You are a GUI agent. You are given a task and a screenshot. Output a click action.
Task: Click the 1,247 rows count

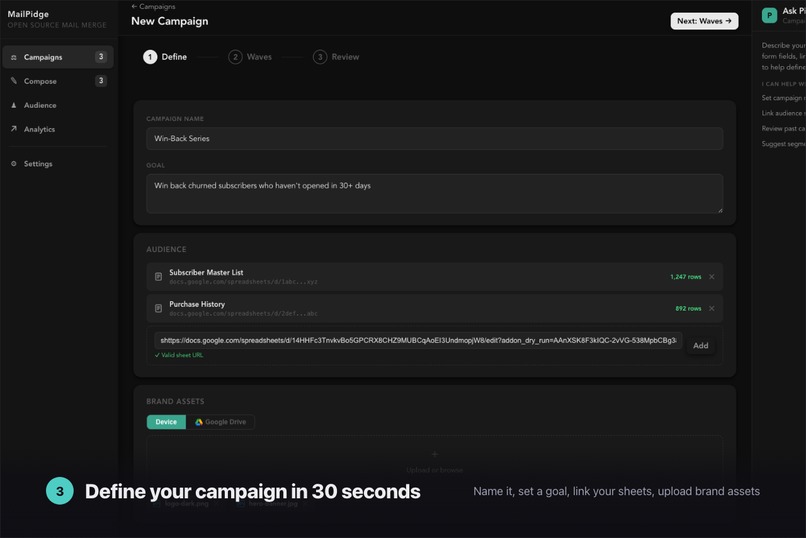pos(685,277)
